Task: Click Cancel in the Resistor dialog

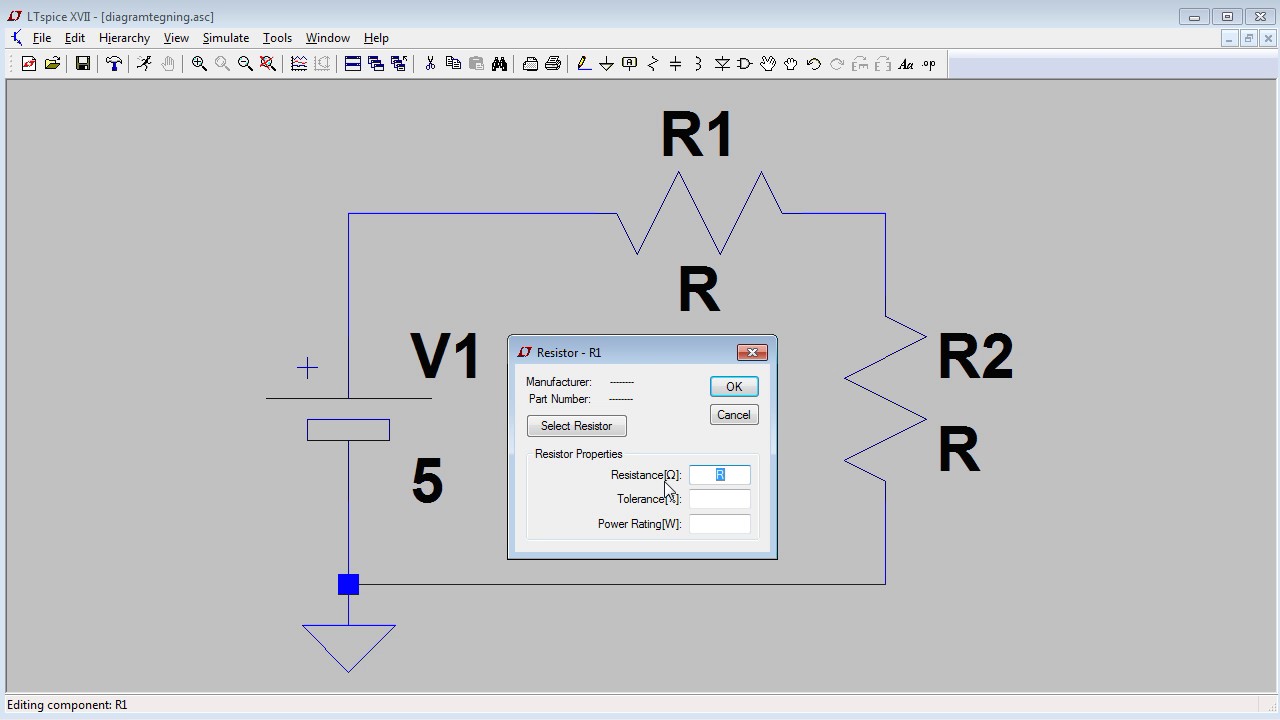Action: point(734,415)
